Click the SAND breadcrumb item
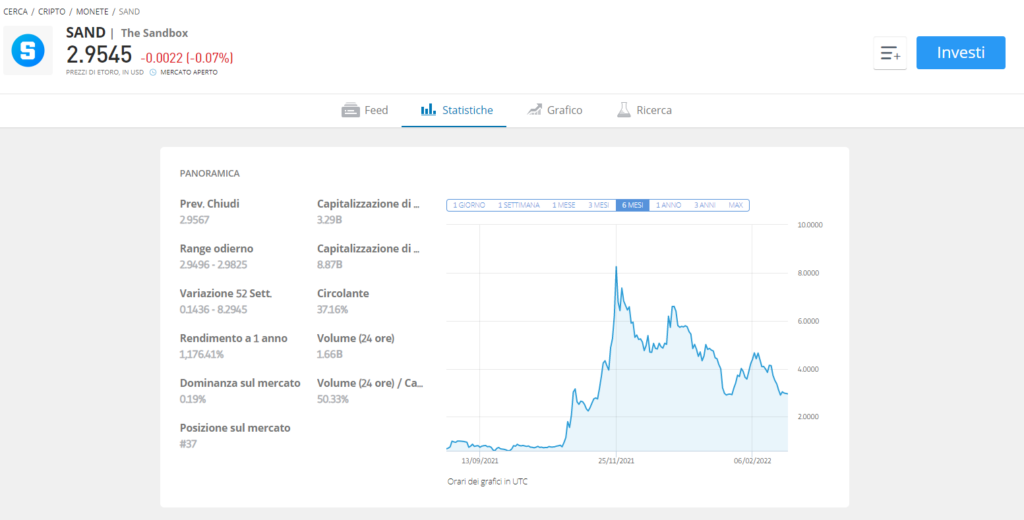1024x520 pixels. point(129,12)
